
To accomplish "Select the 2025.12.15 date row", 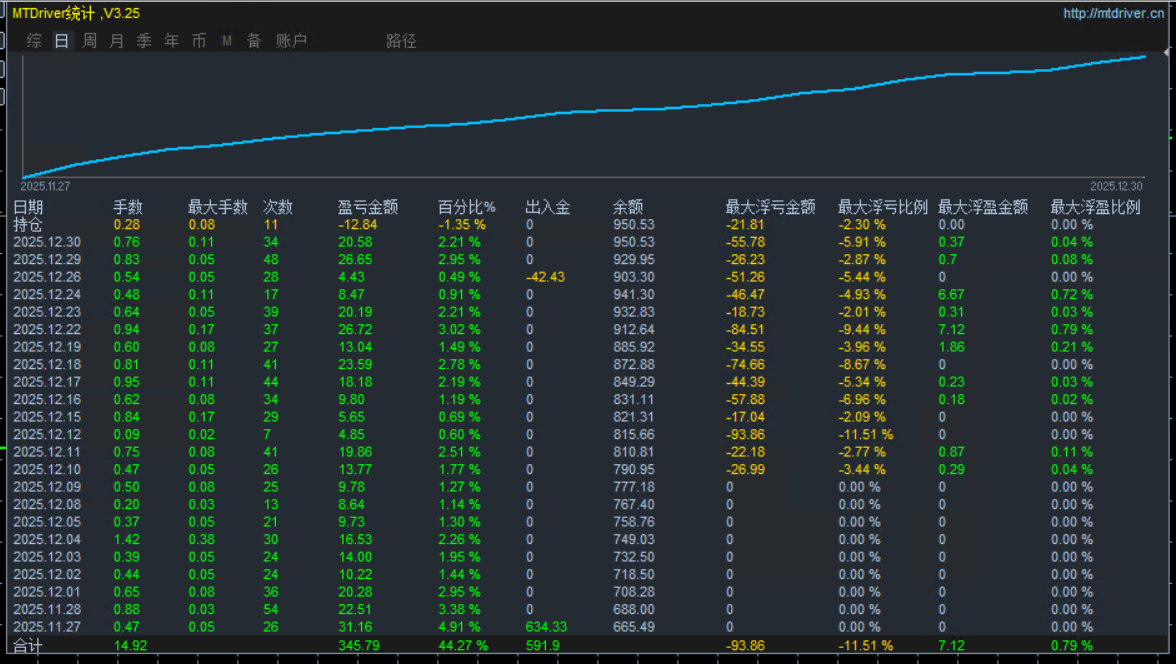I will click(x=588, y=417).
